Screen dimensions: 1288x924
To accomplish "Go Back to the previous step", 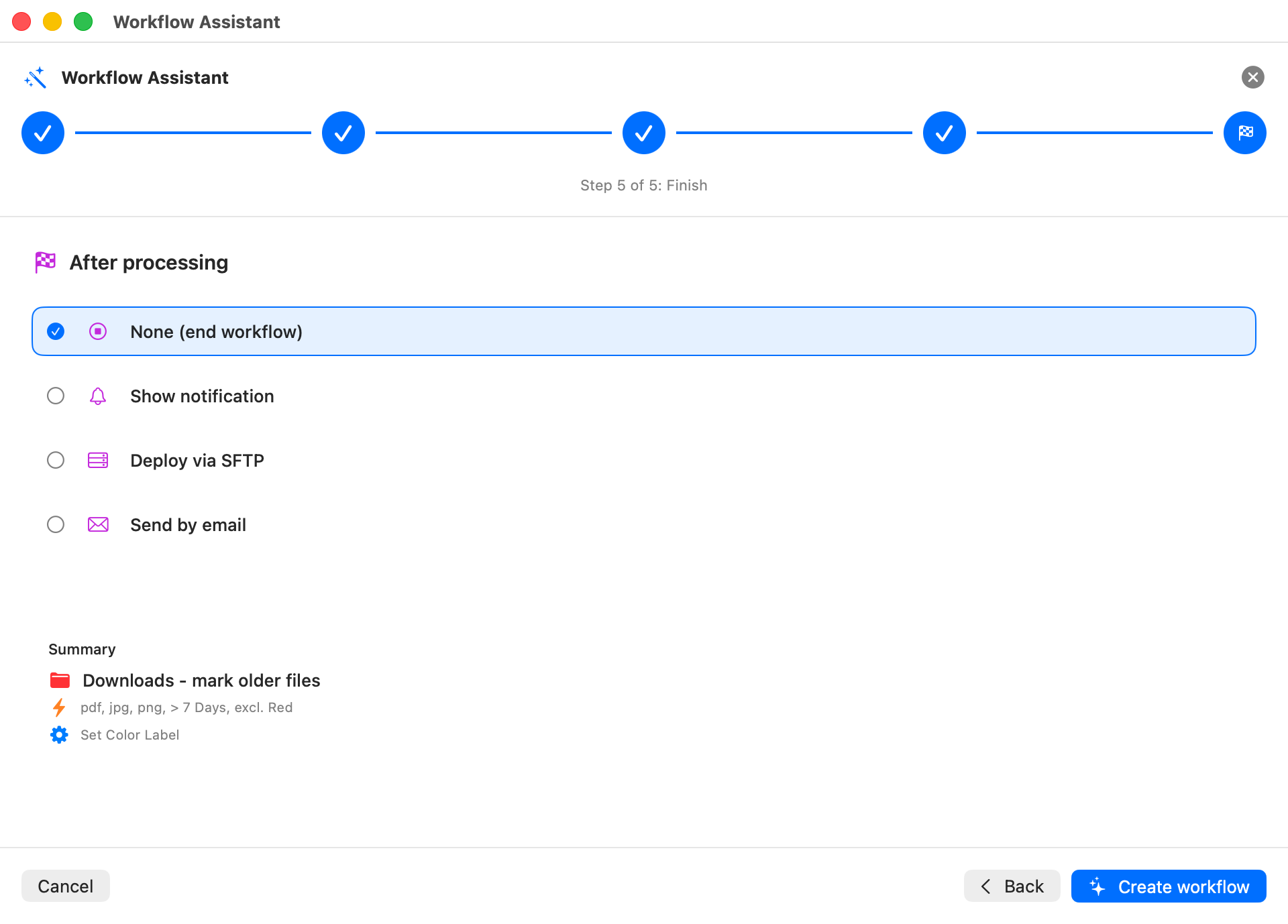I will pos(1012,886).
